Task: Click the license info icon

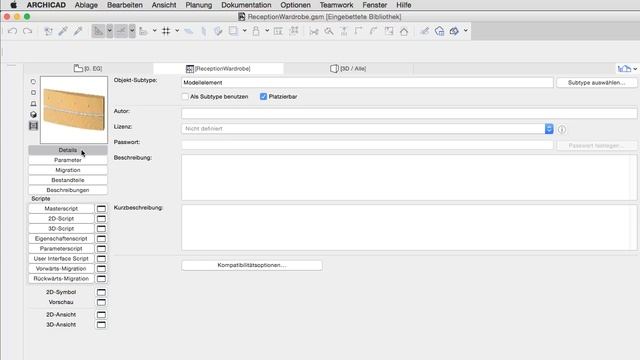Action: [562, 129]
